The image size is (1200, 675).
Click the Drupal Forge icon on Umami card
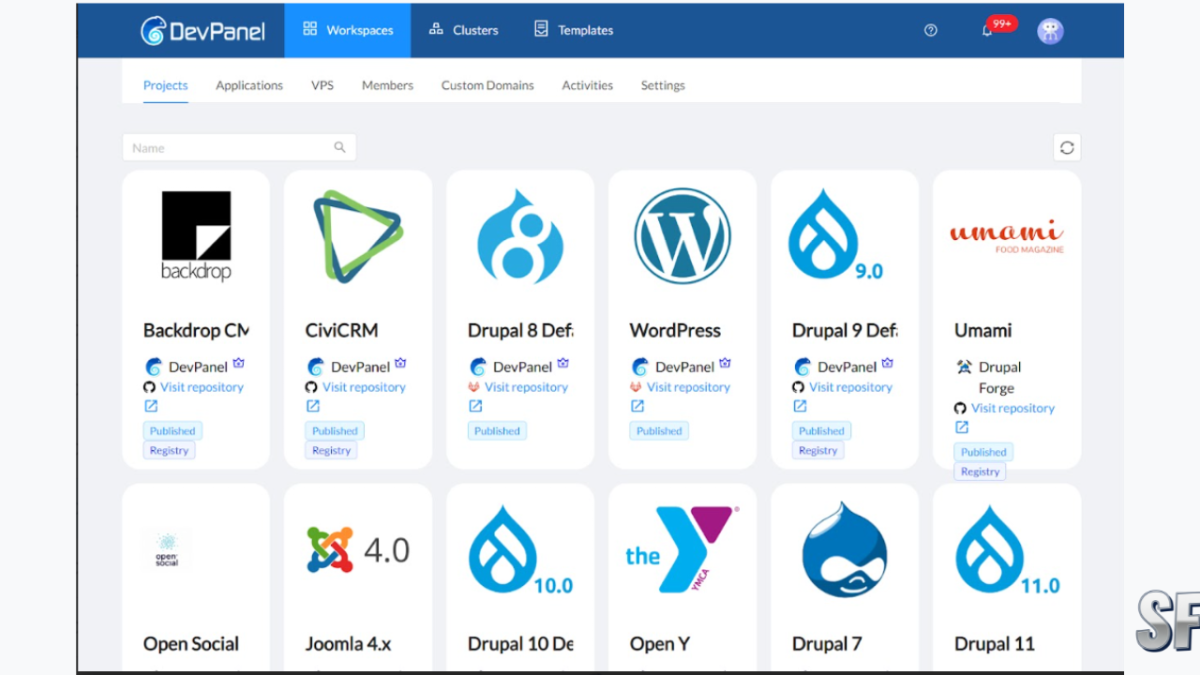(962, 367)
